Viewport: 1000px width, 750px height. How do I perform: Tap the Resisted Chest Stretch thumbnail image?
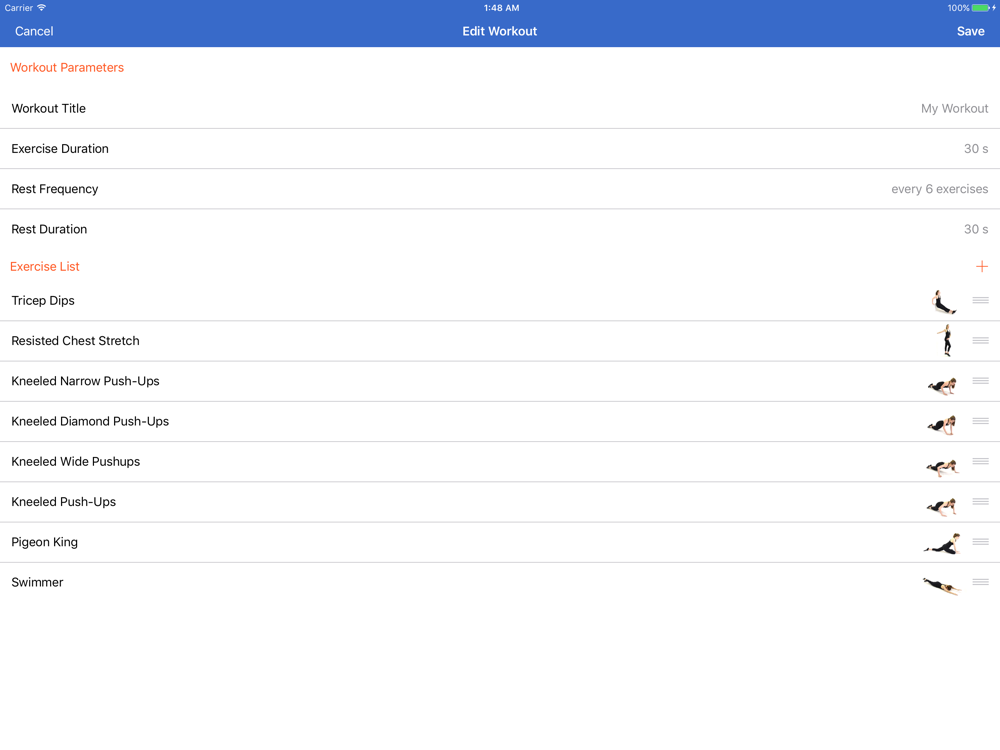(x=946, y=340)
